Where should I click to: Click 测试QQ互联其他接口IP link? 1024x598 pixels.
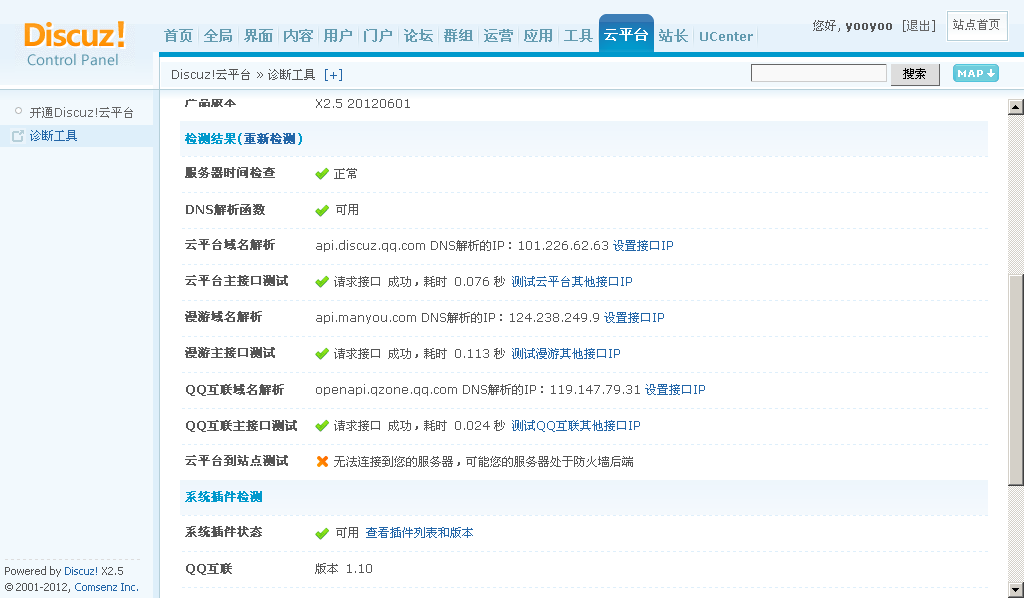(576, 426)
